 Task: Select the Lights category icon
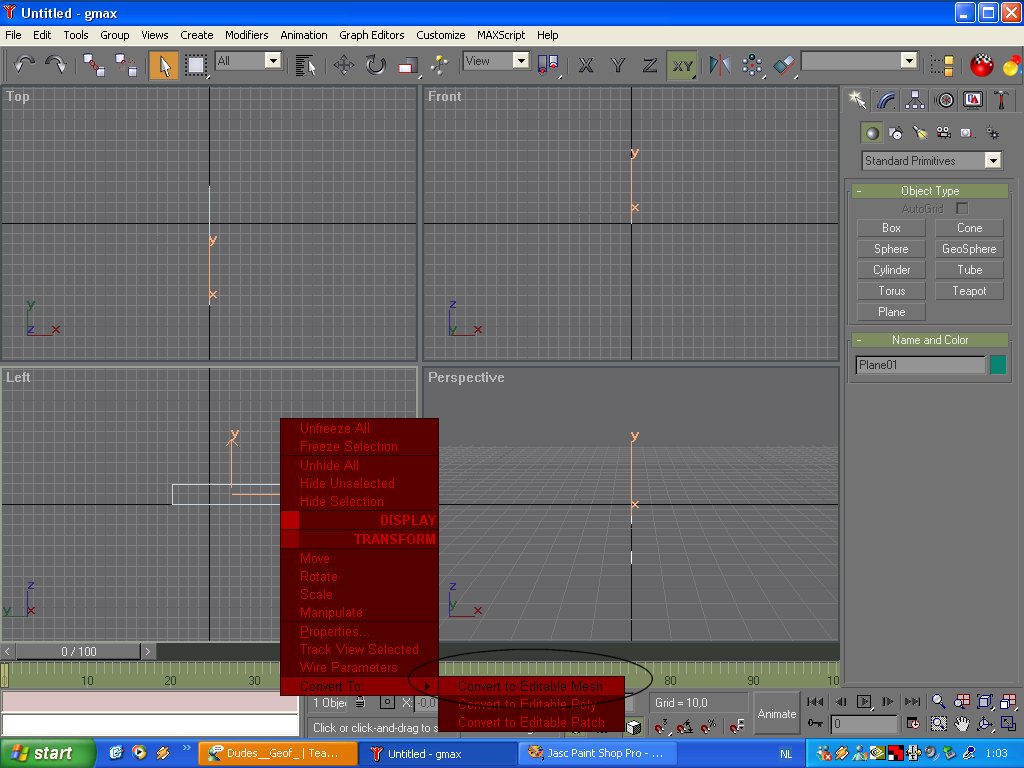tap(920, 133)
